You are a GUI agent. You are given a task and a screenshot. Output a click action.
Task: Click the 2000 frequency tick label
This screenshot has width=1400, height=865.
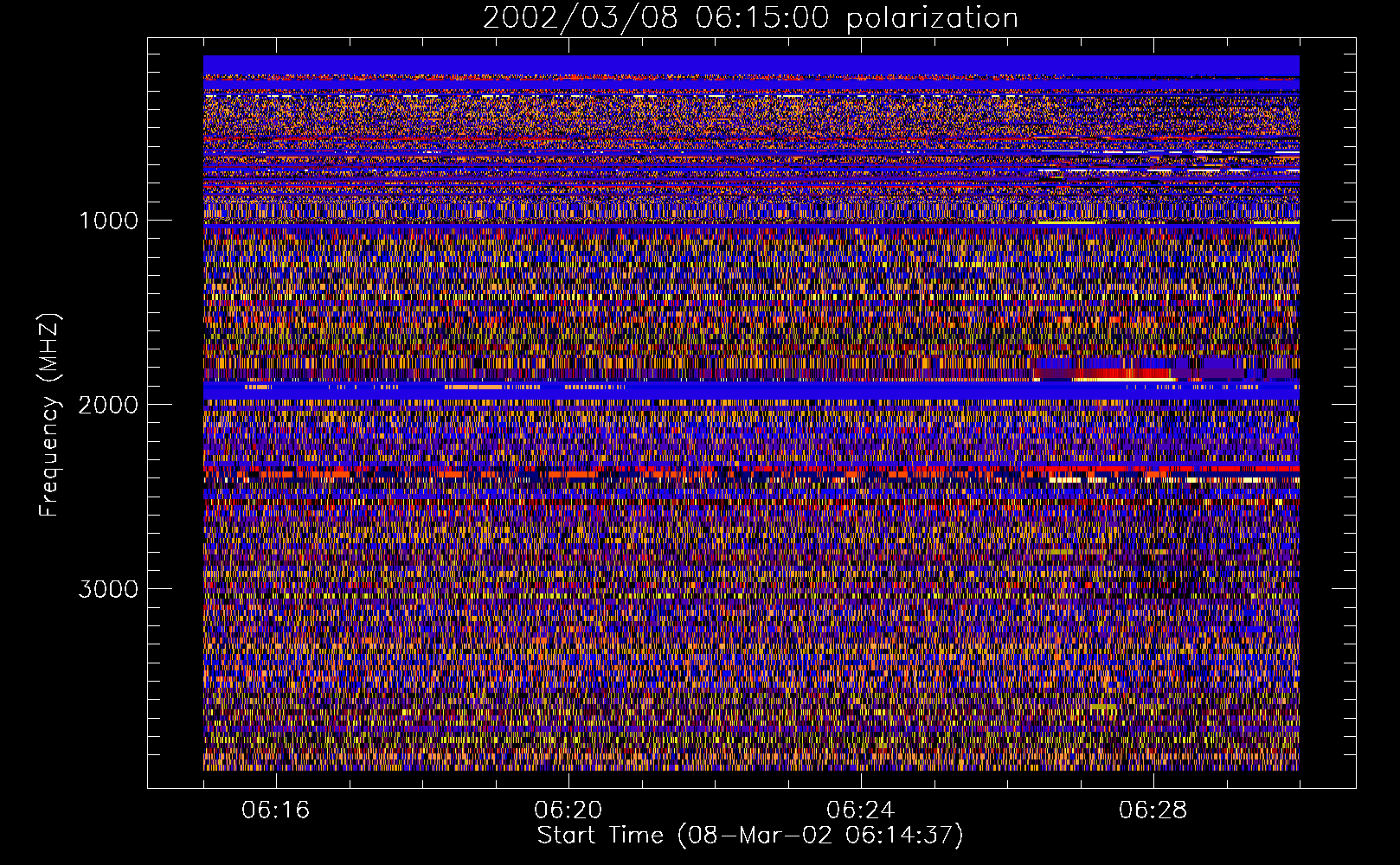coord(108,405)
